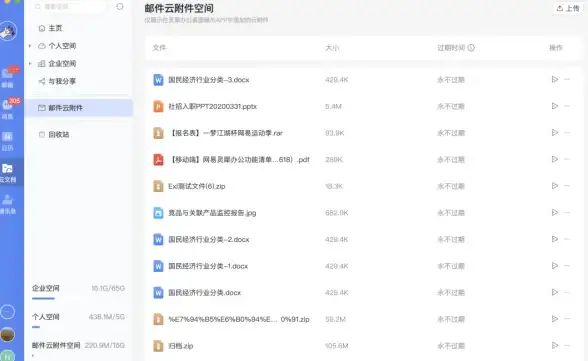
Task: Click the round outlined icon near bottom of blue sidebar
Action: pyautogui.click(x=7, y=312)
